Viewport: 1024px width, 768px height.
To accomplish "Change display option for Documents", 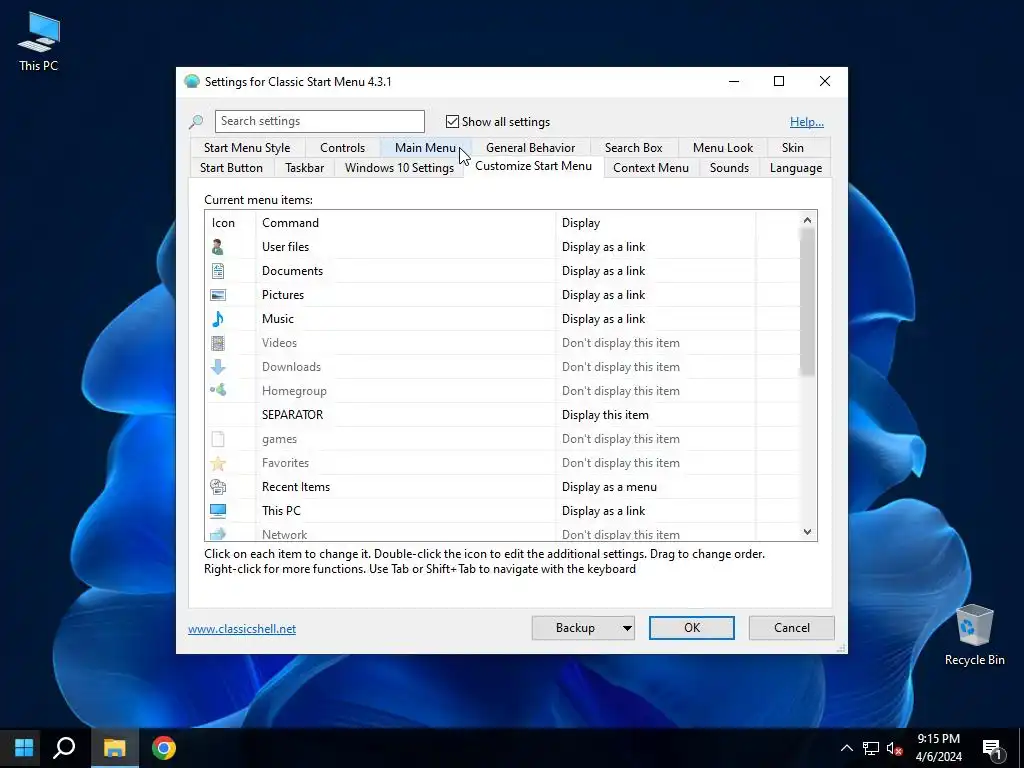I will pyautogui.click(x=603, y=271).
